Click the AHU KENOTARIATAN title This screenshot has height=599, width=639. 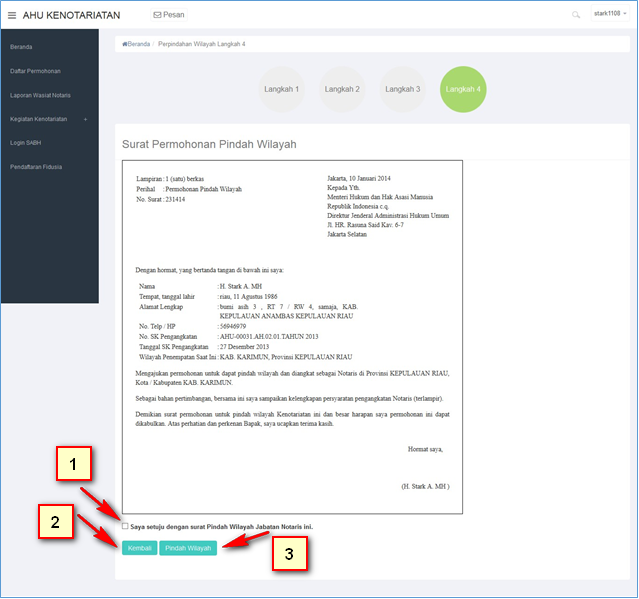[71, 16]
